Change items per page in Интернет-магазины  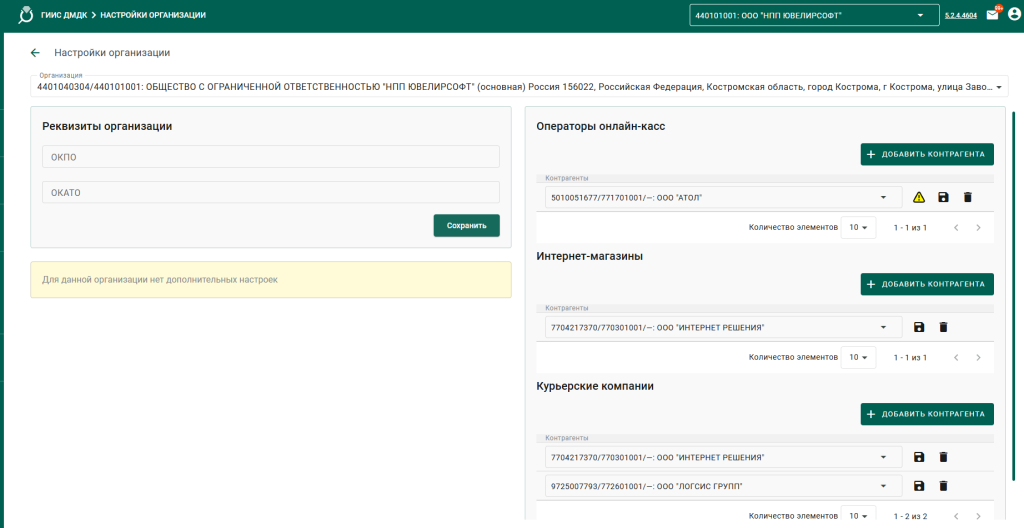(x=858, y=357)
